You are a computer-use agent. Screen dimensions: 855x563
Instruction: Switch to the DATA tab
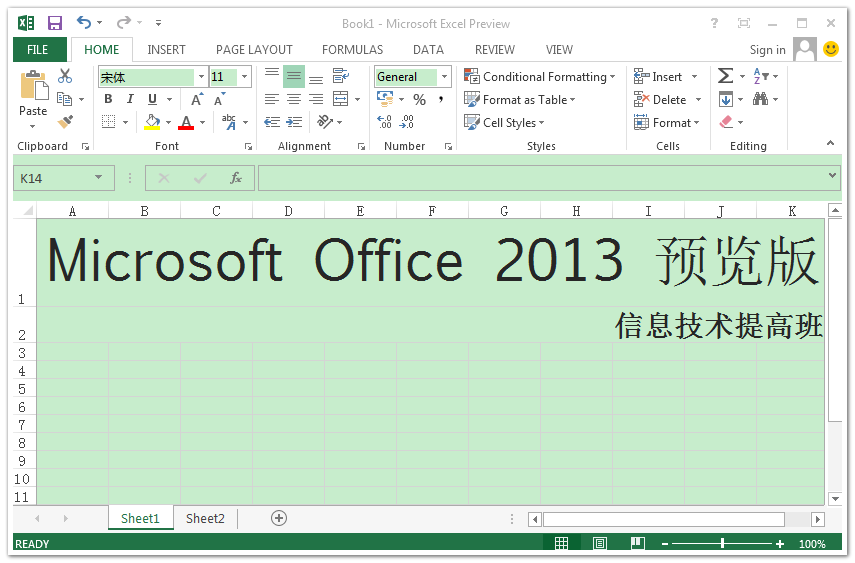(x=428, y=50)
